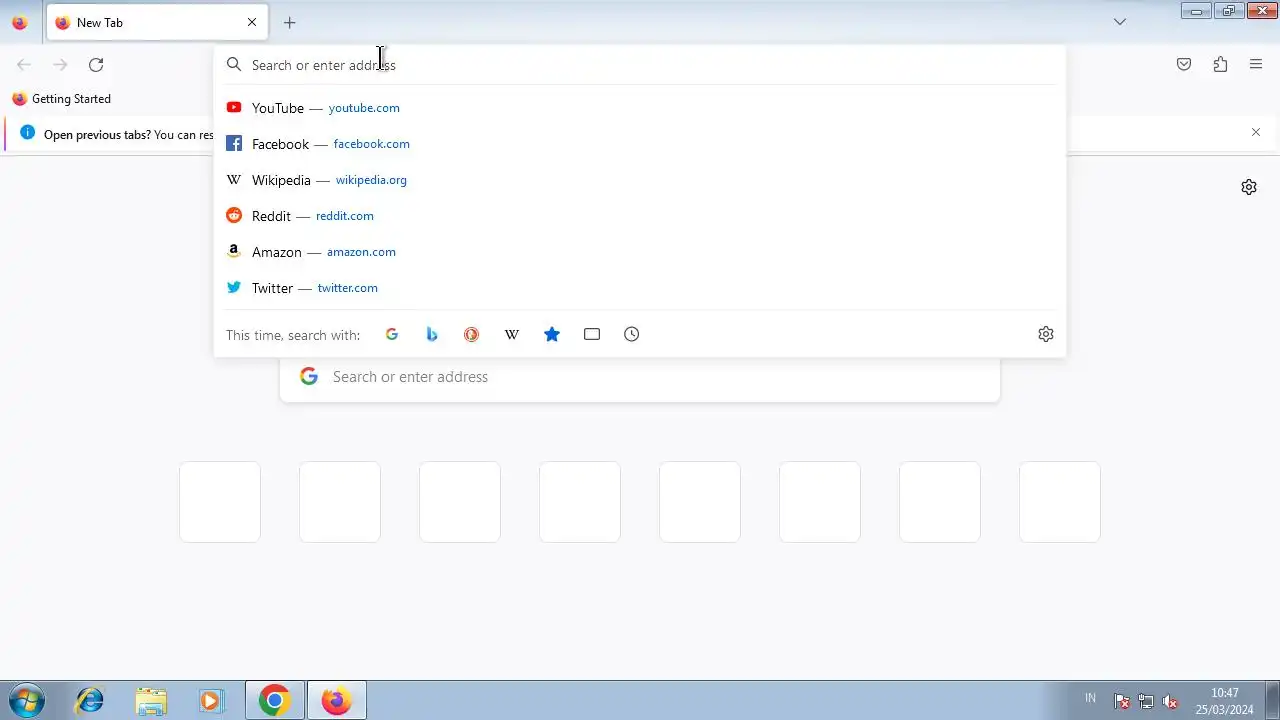Choose the Facebook facebook.com suggestion
Image resolution: width=1280 pixels, height=720 pixels.
click(640, 144)
